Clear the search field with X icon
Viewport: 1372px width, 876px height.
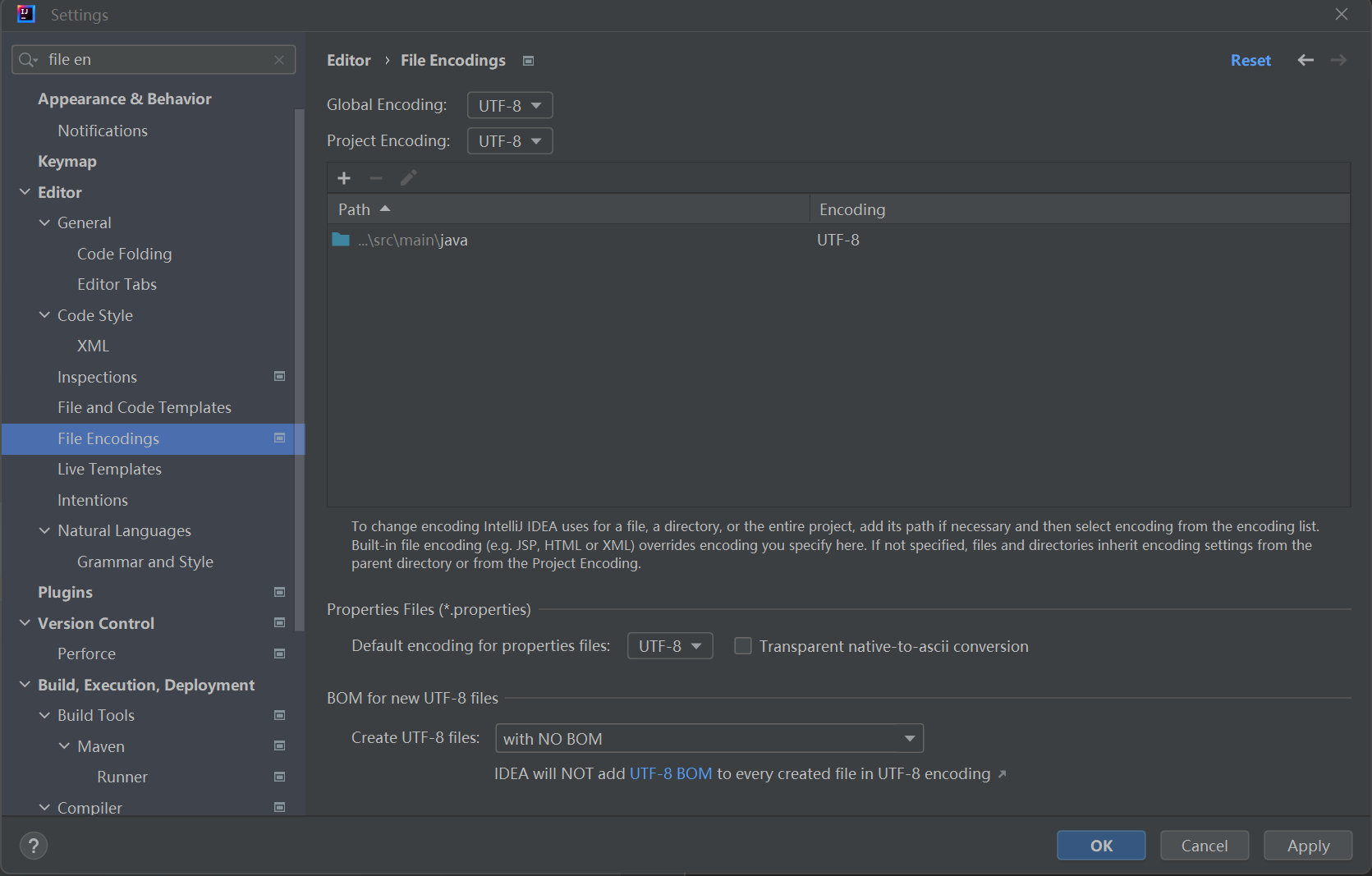[x=279, y=60]
